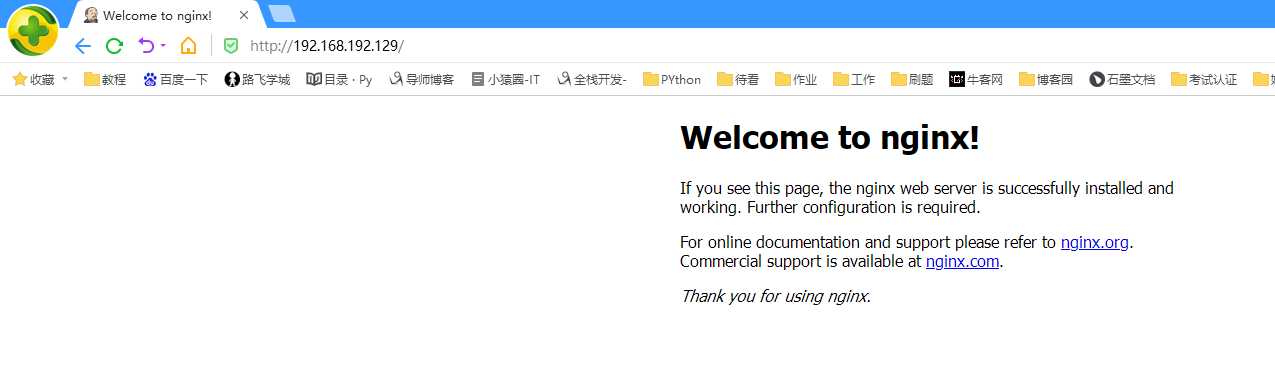Go to the home page icon

pos(188,46)
